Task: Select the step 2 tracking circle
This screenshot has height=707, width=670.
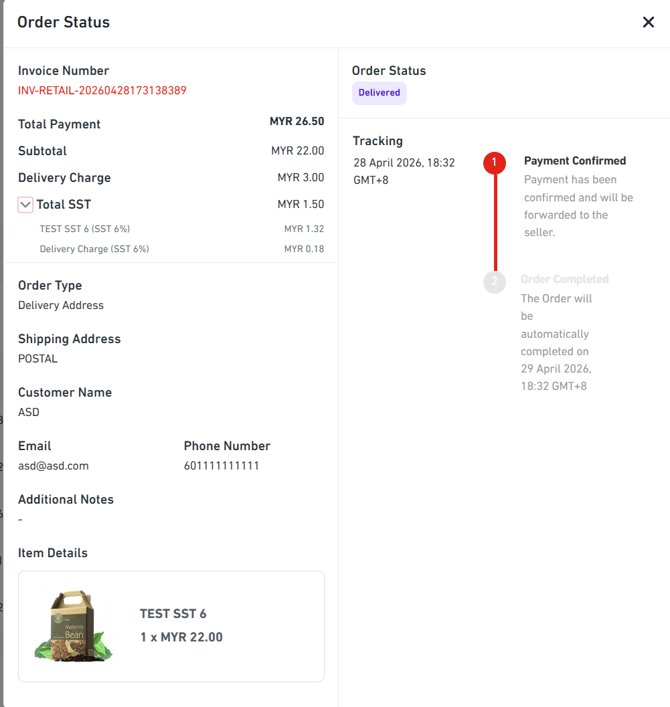Action: pyautogui.click(x=494, y=281)
